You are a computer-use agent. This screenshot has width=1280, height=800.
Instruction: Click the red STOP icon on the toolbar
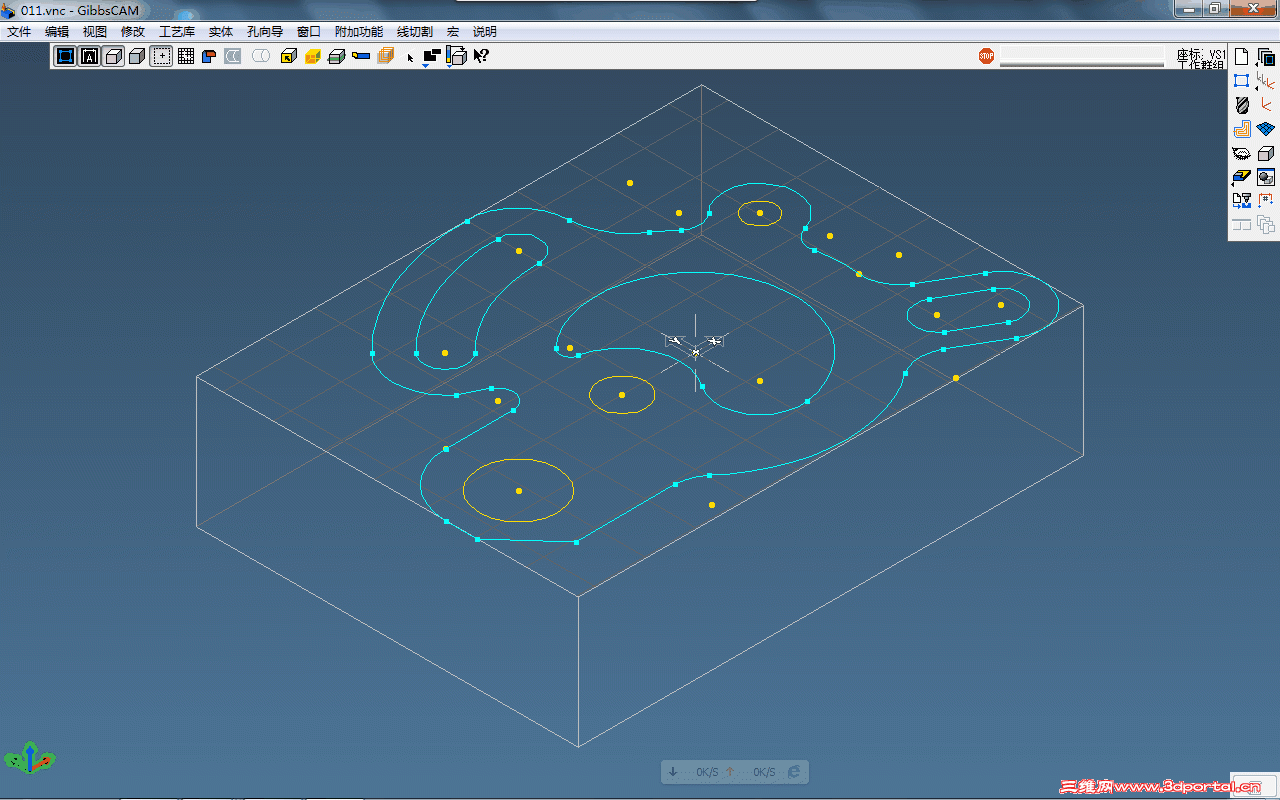tap(986, 57)
